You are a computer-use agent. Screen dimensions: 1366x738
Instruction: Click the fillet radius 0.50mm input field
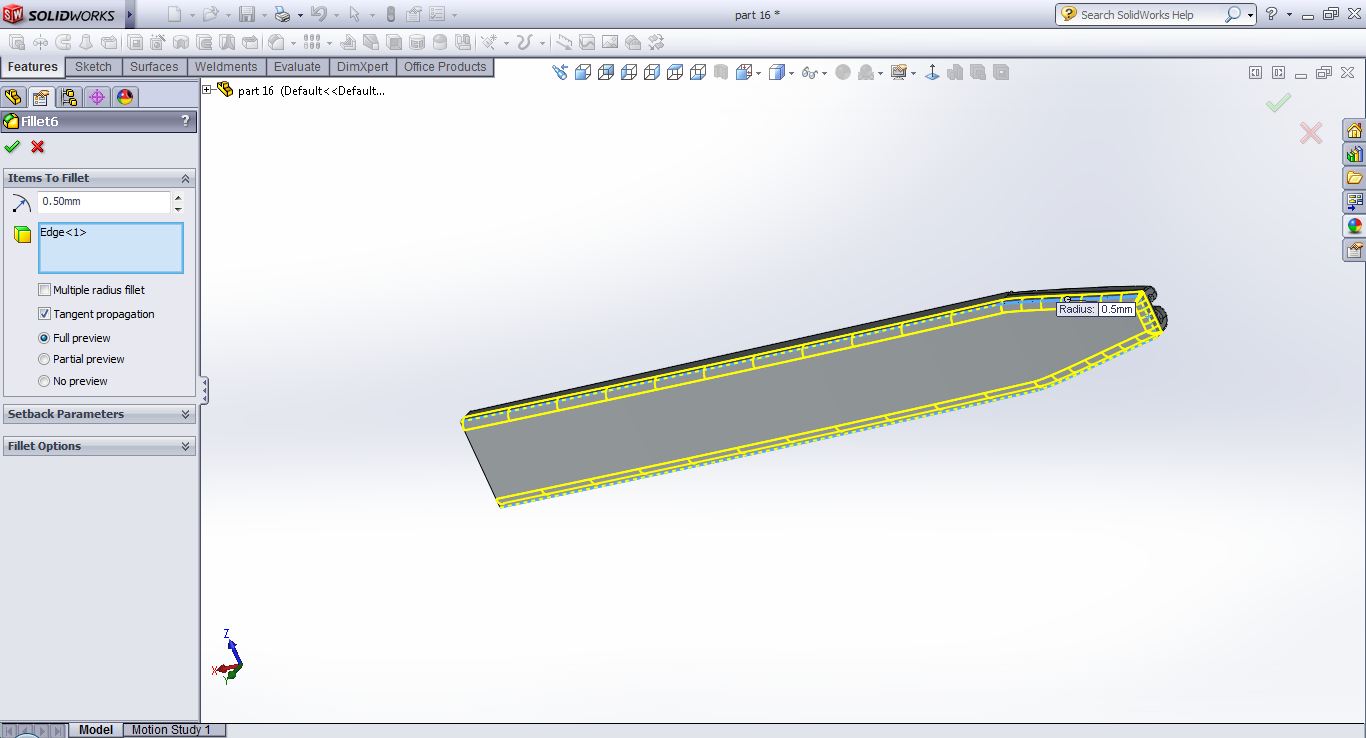point(105,202)
